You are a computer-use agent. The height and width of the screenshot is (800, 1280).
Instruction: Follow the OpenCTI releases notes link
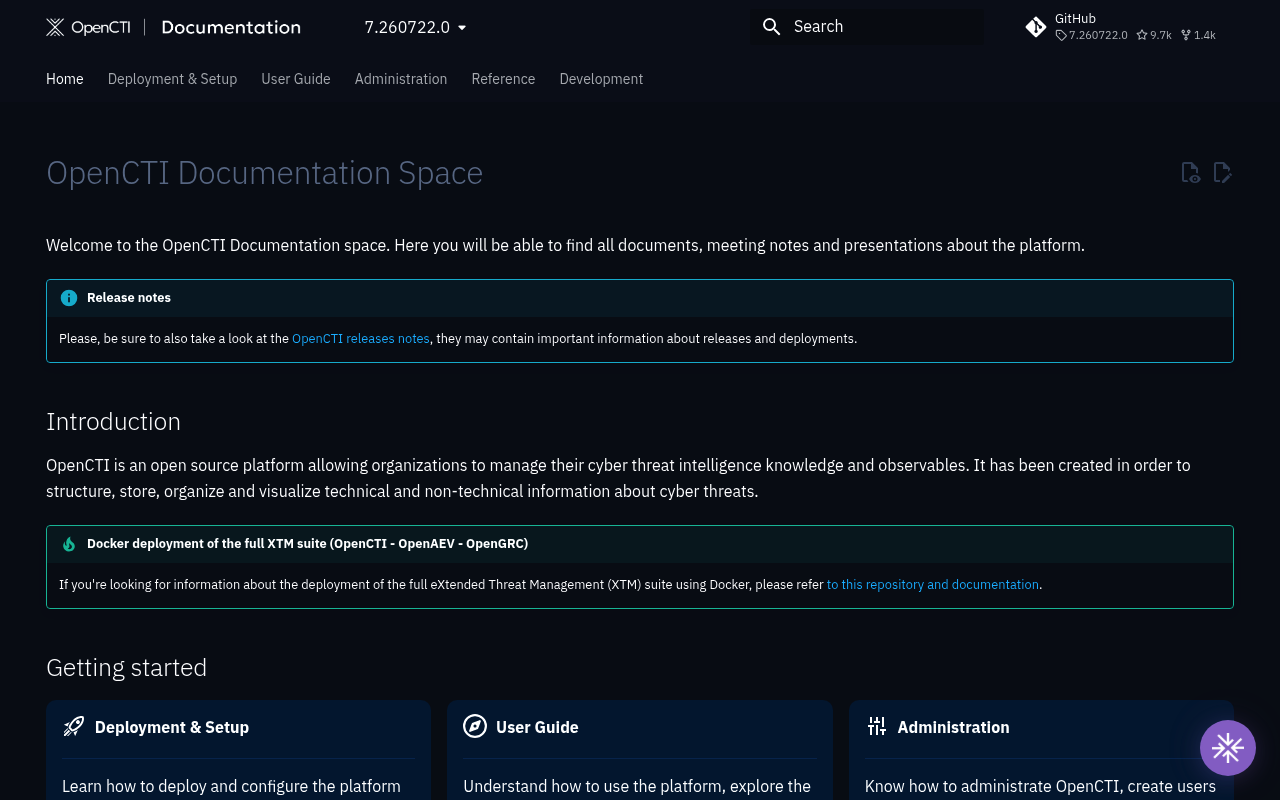tap(361, 339)
